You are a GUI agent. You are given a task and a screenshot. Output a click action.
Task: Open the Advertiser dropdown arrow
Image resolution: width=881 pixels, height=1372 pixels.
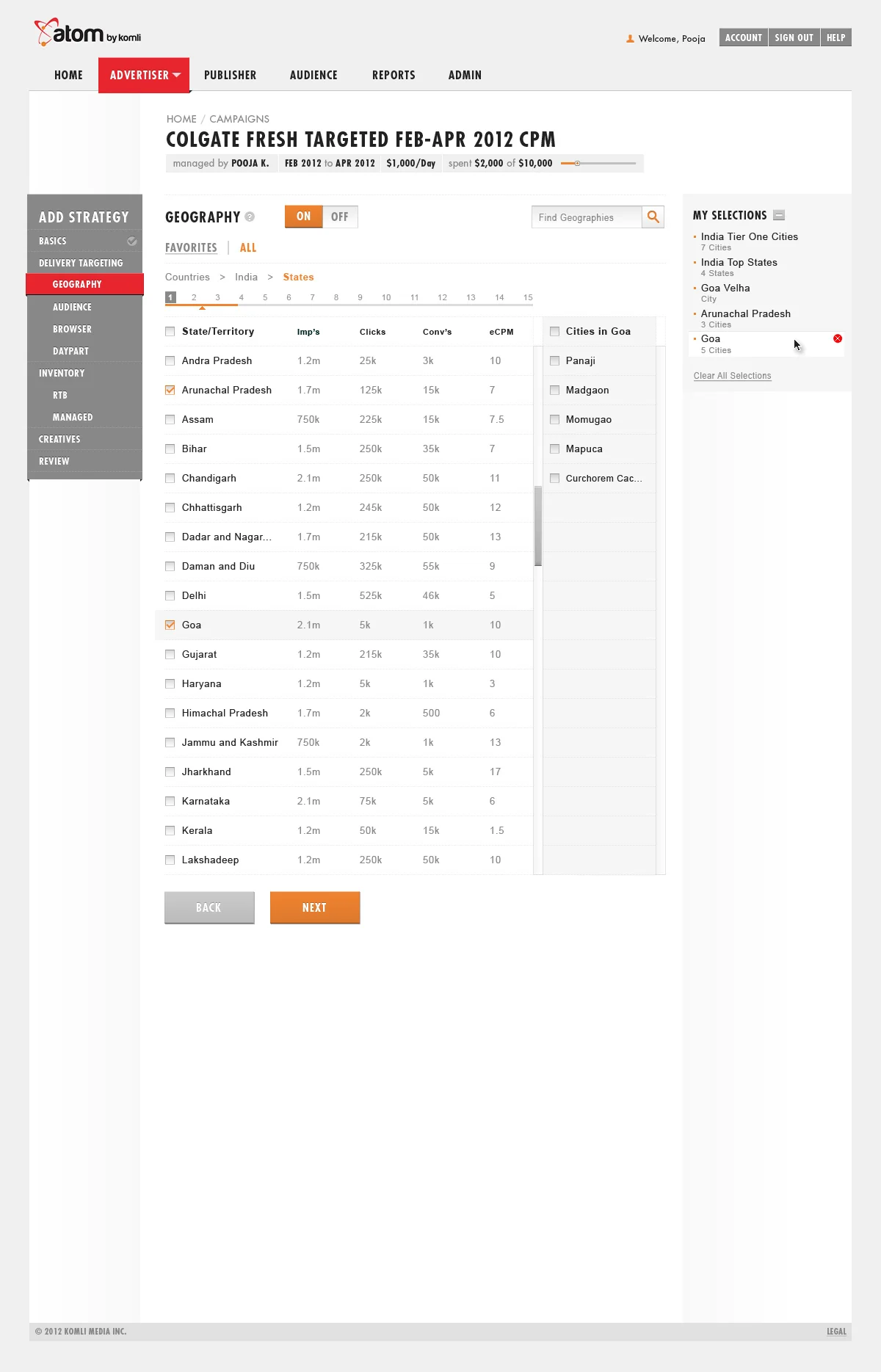(176, 75)
